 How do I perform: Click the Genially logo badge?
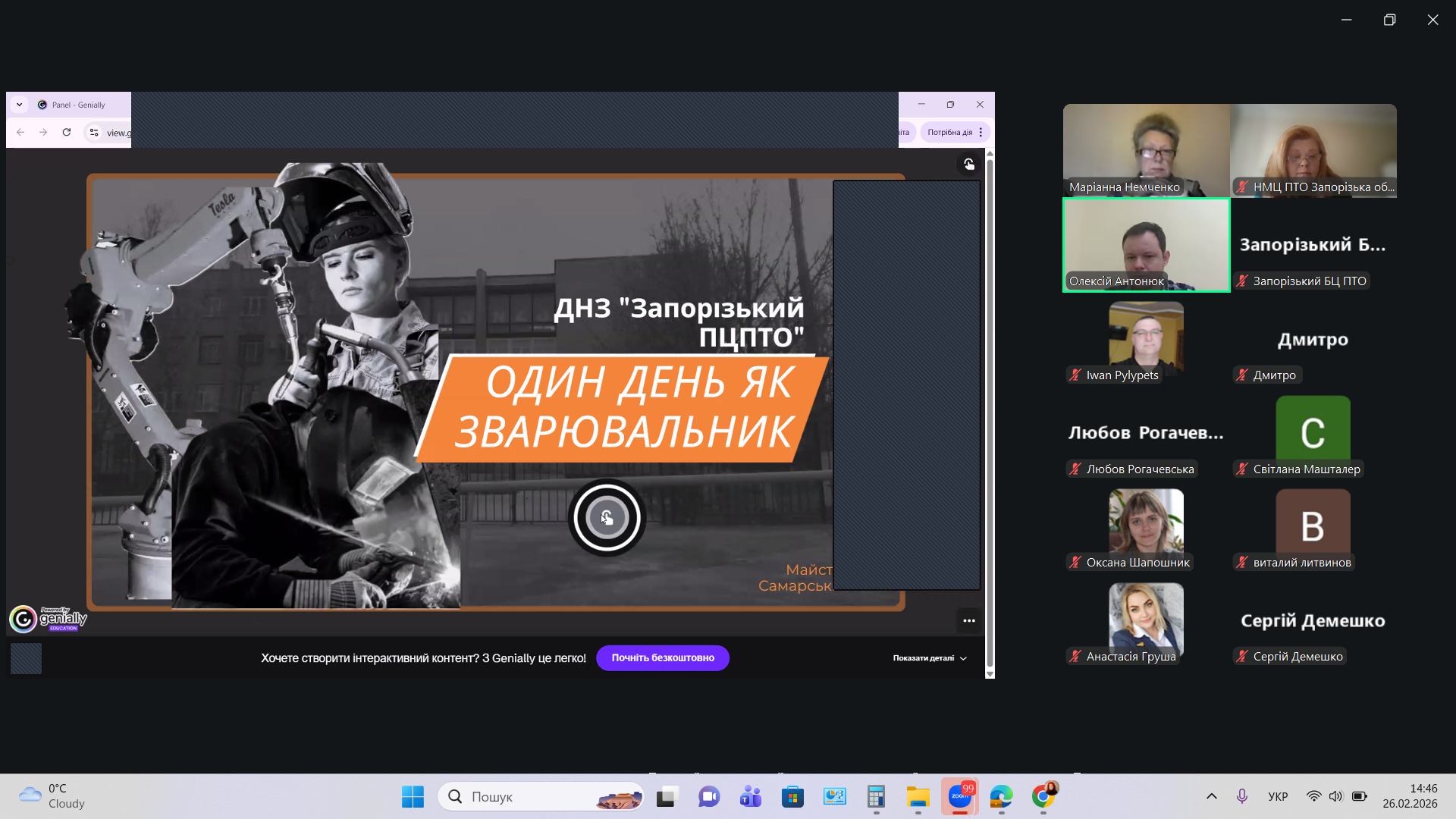49,619
